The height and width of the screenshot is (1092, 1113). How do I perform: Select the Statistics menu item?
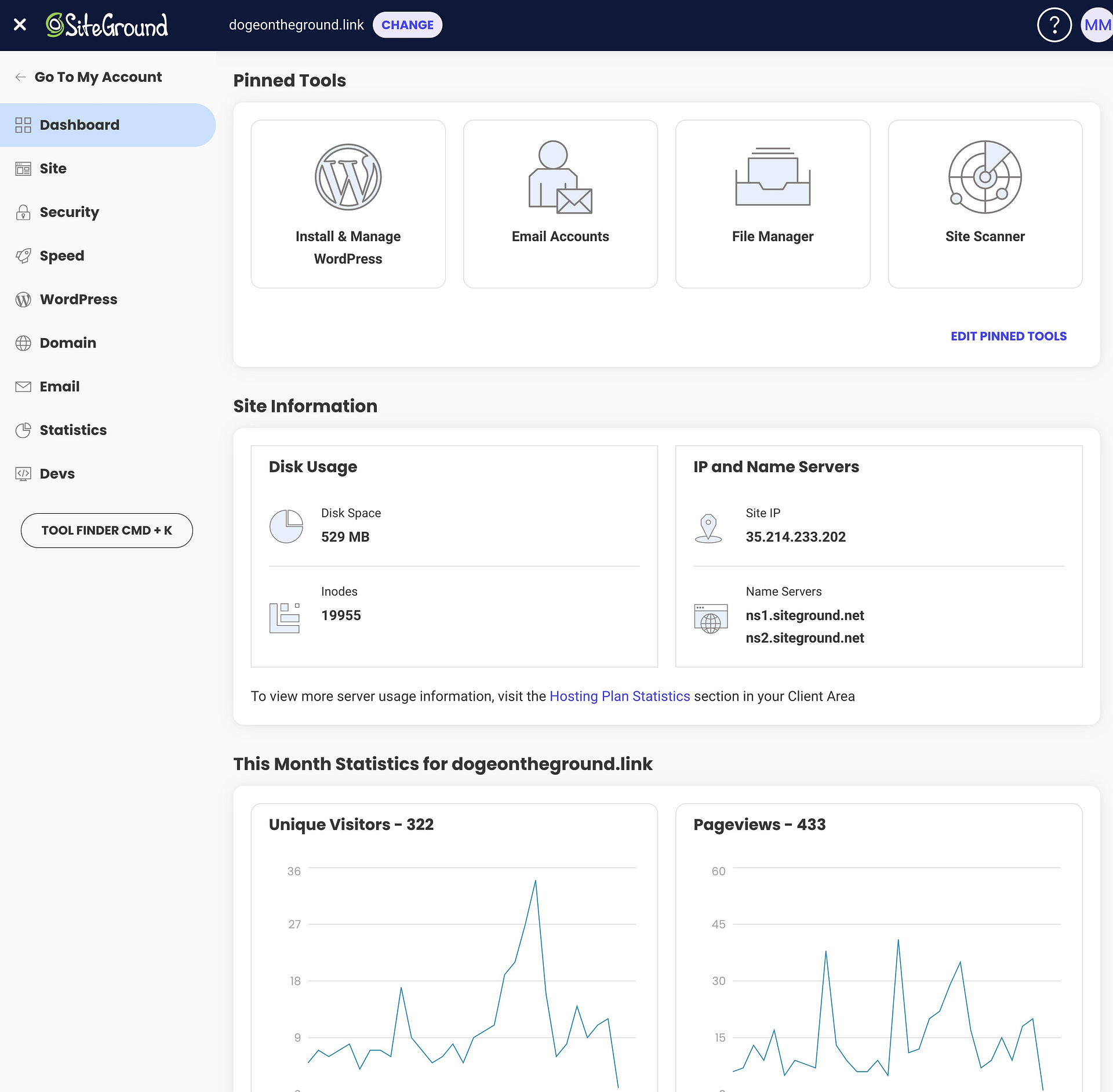[x=73, y=430]
